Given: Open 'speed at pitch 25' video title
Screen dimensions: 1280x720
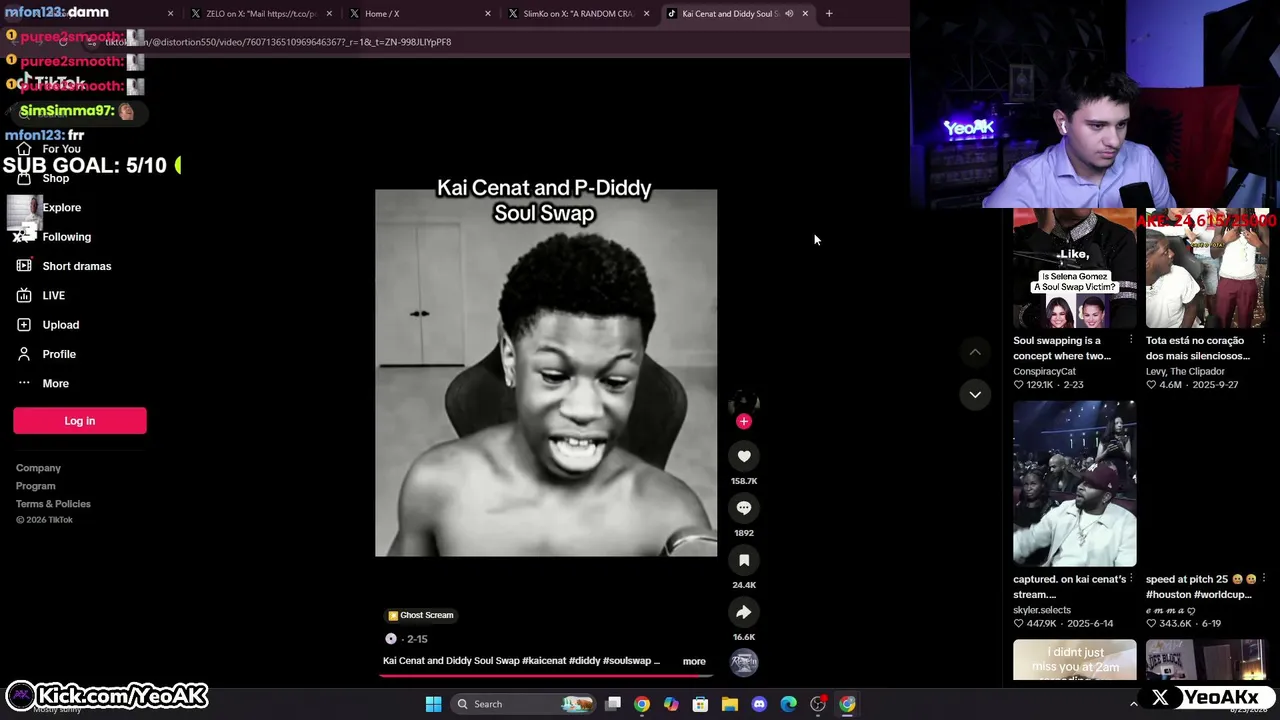Looking at the screenshot, I should pyautogui.click(x=1199, y=587).
